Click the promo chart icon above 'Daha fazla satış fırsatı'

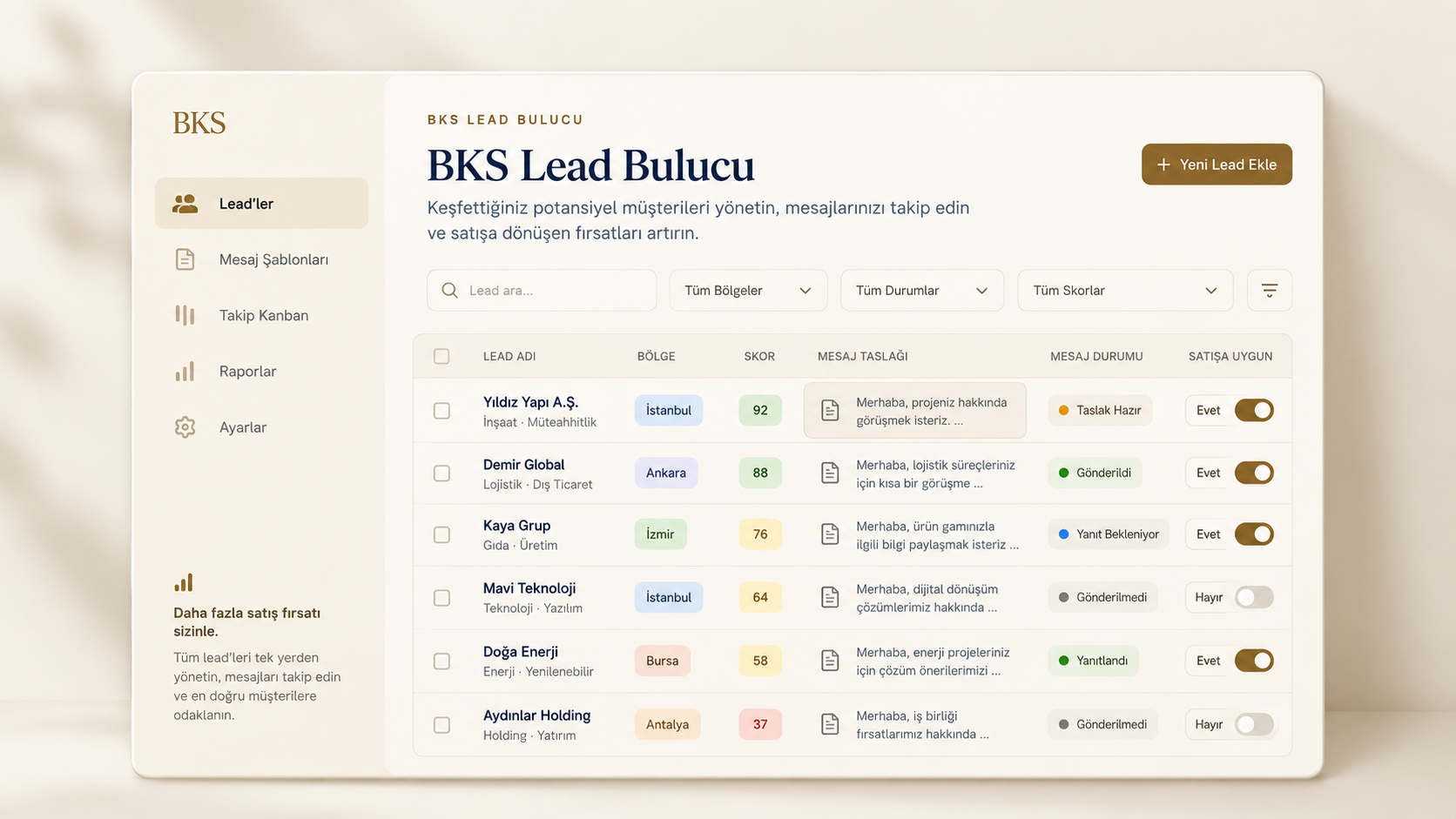pos(184,582)
